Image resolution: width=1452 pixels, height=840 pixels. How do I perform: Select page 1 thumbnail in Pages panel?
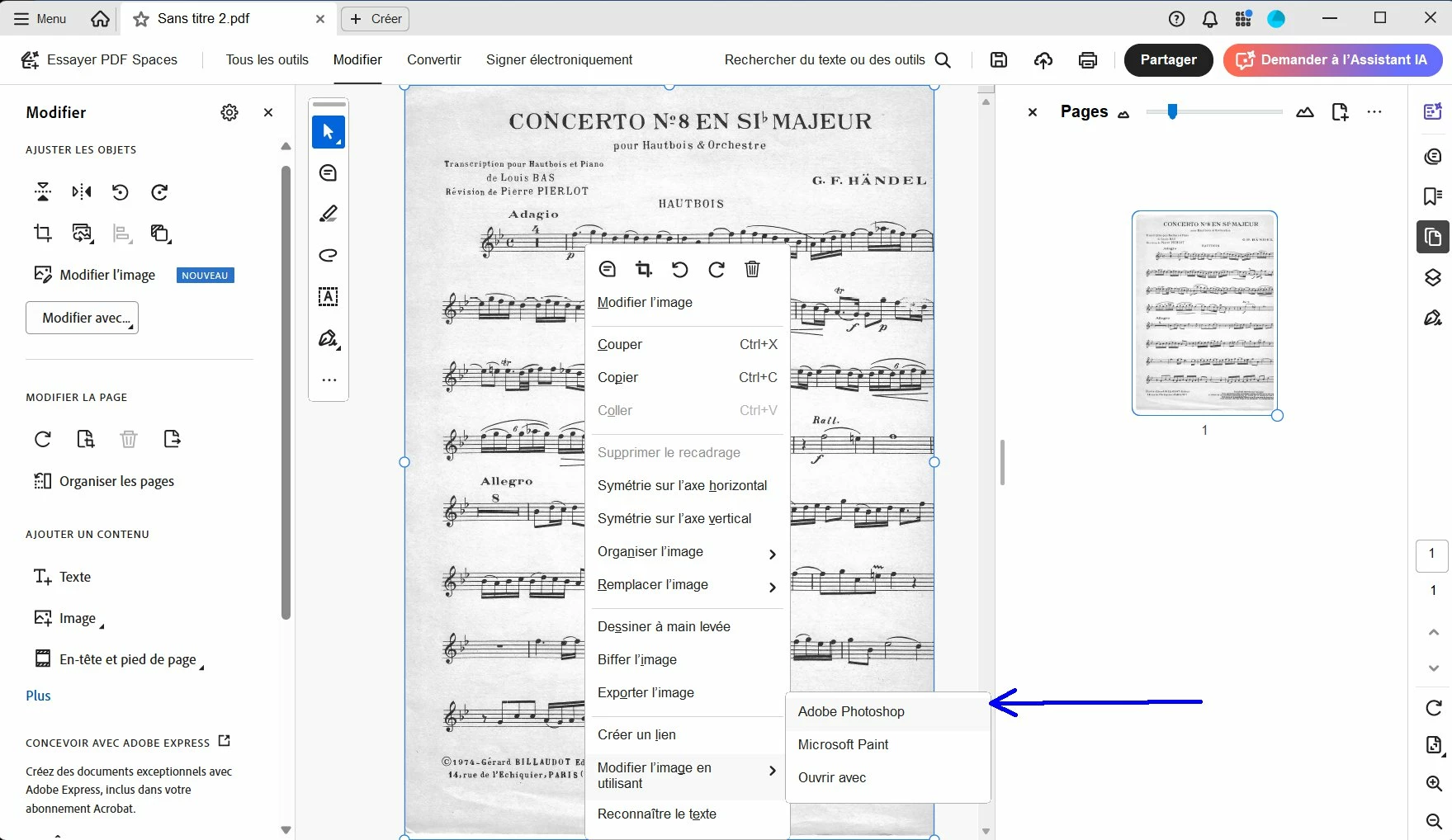tap(1205, 313)
